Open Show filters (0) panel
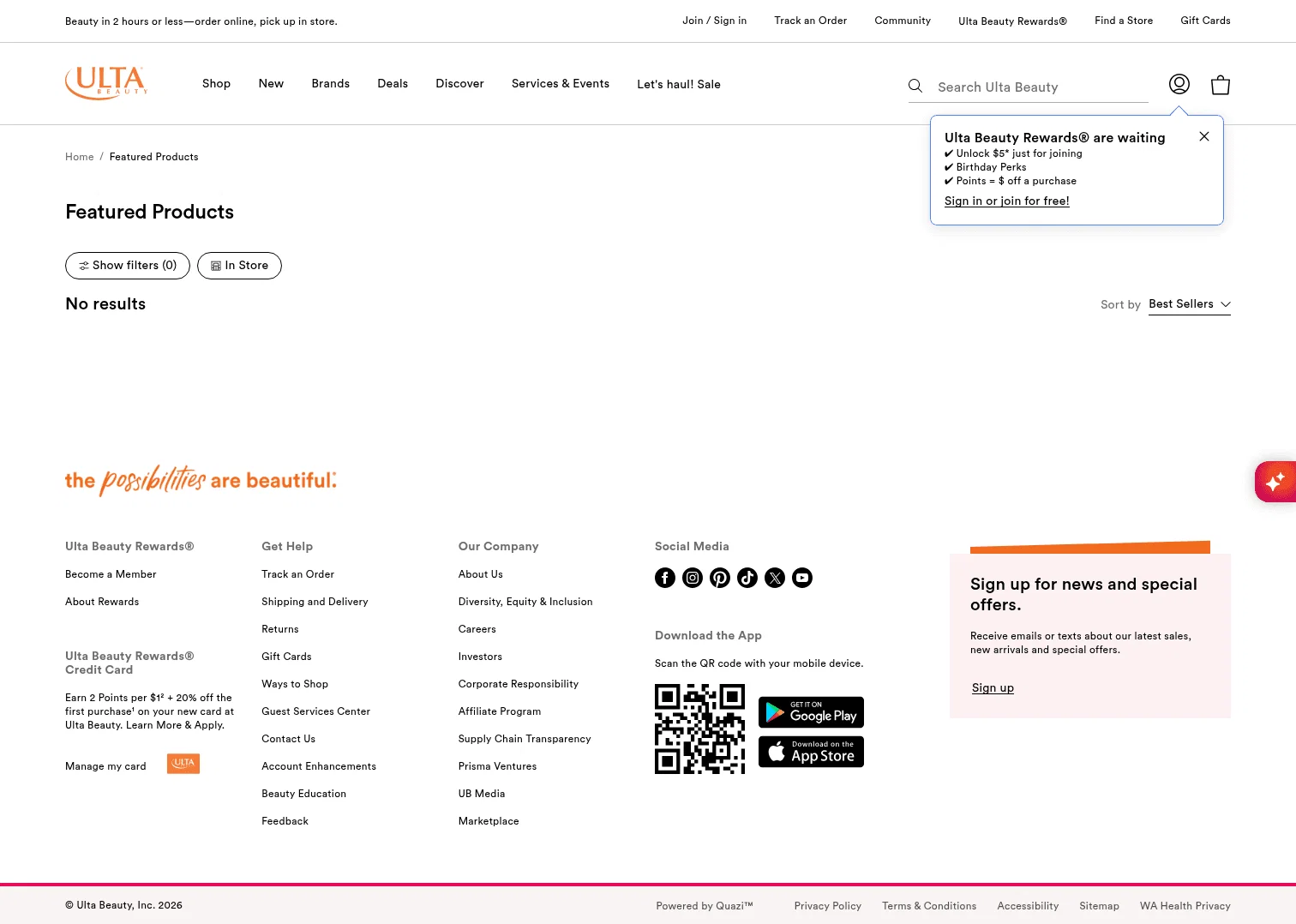The image size is (1296, 924). coord(128,266)
